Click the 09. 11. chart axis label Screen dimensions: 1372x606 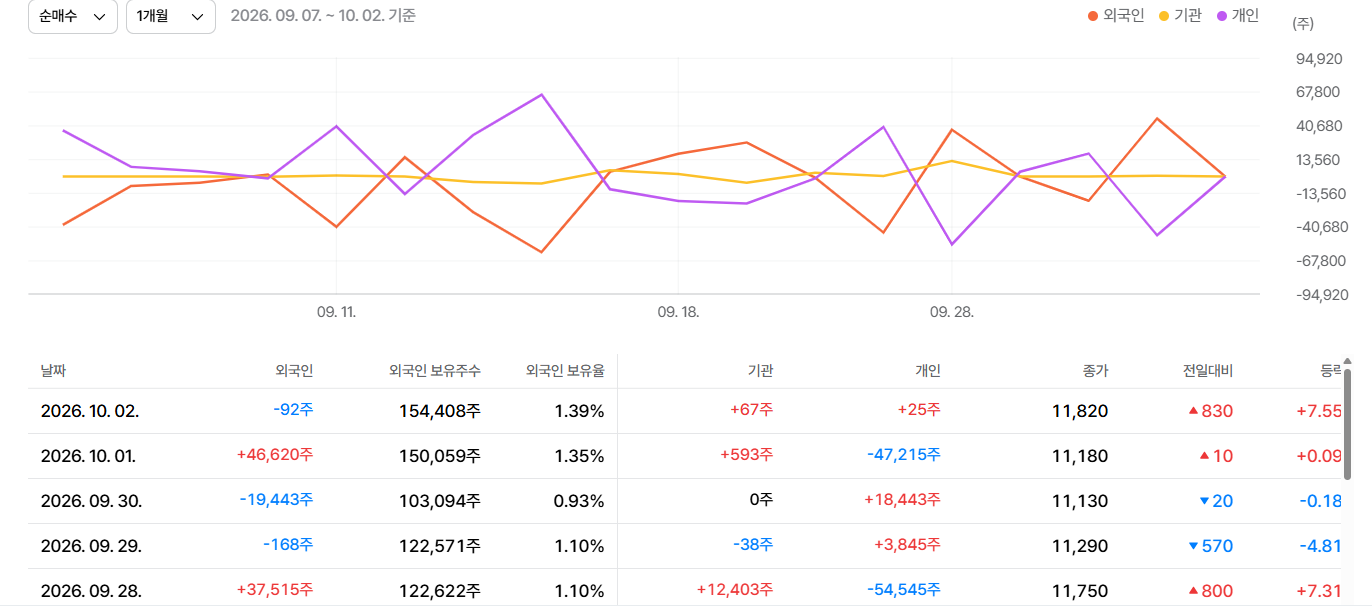336,312
